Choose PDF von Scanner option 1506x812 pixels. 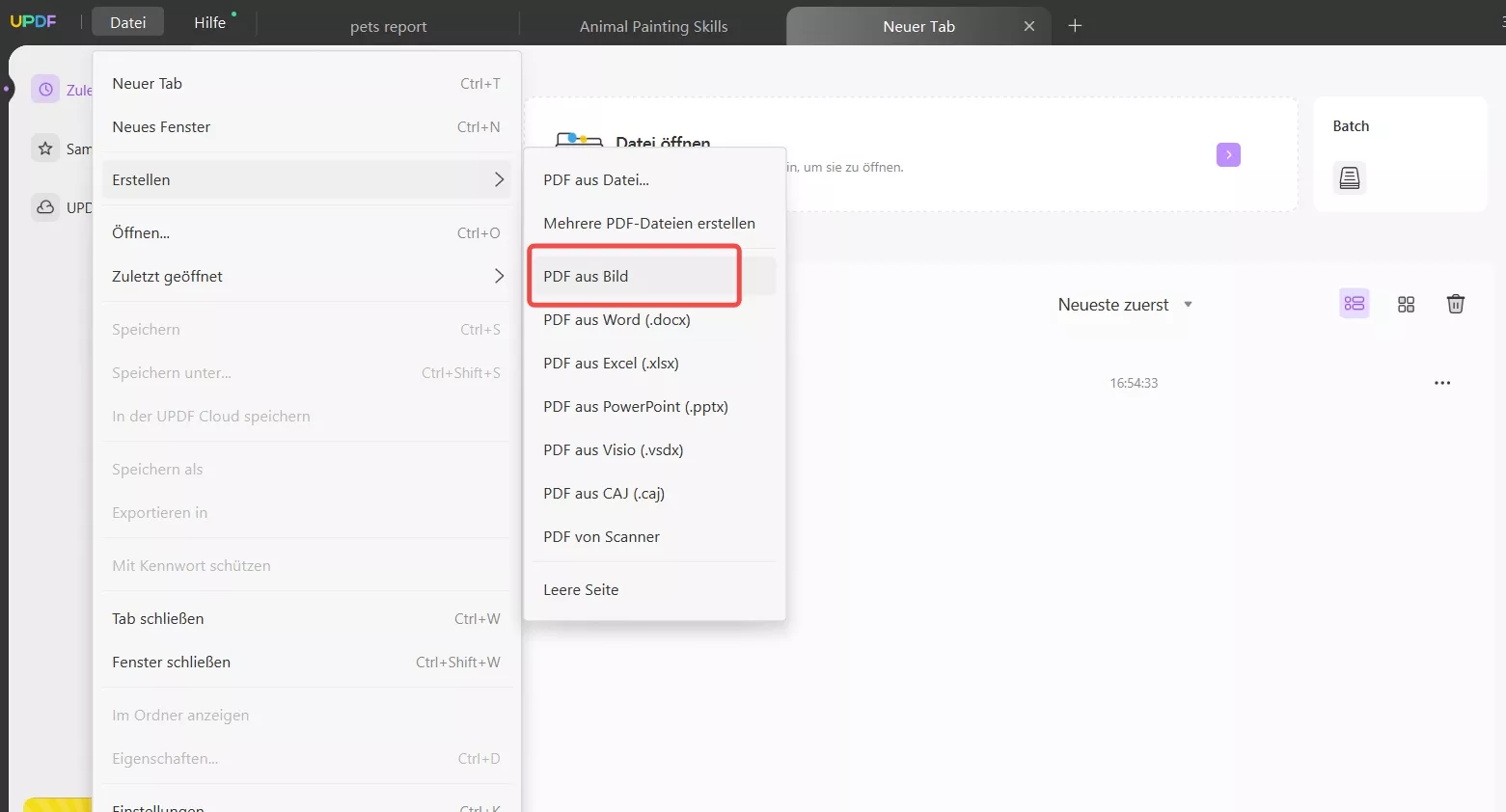click(654, 536)
